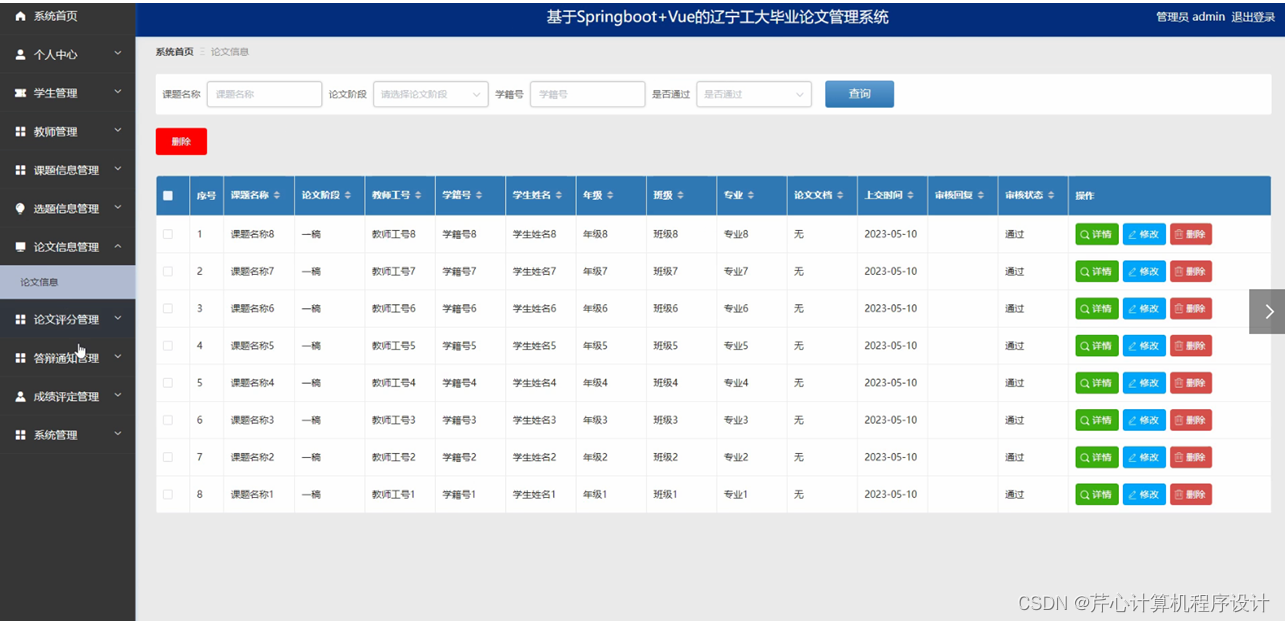Click the 学籍号 search input field

click(588, 94)
